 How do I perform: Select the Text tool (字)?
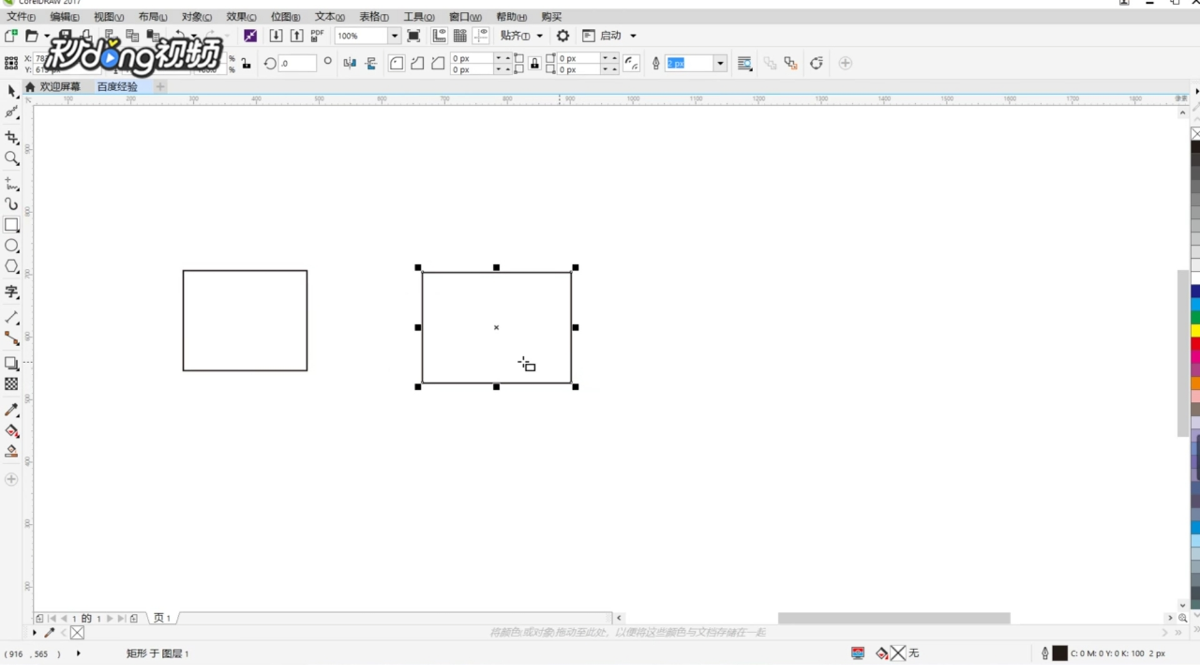tap(11, 292)
